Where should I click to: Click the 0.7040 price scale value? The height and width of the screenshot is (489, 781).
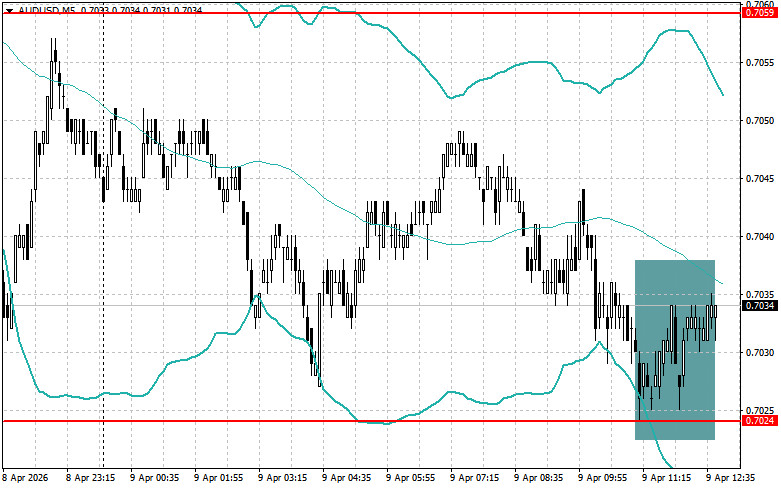[760, 237]
